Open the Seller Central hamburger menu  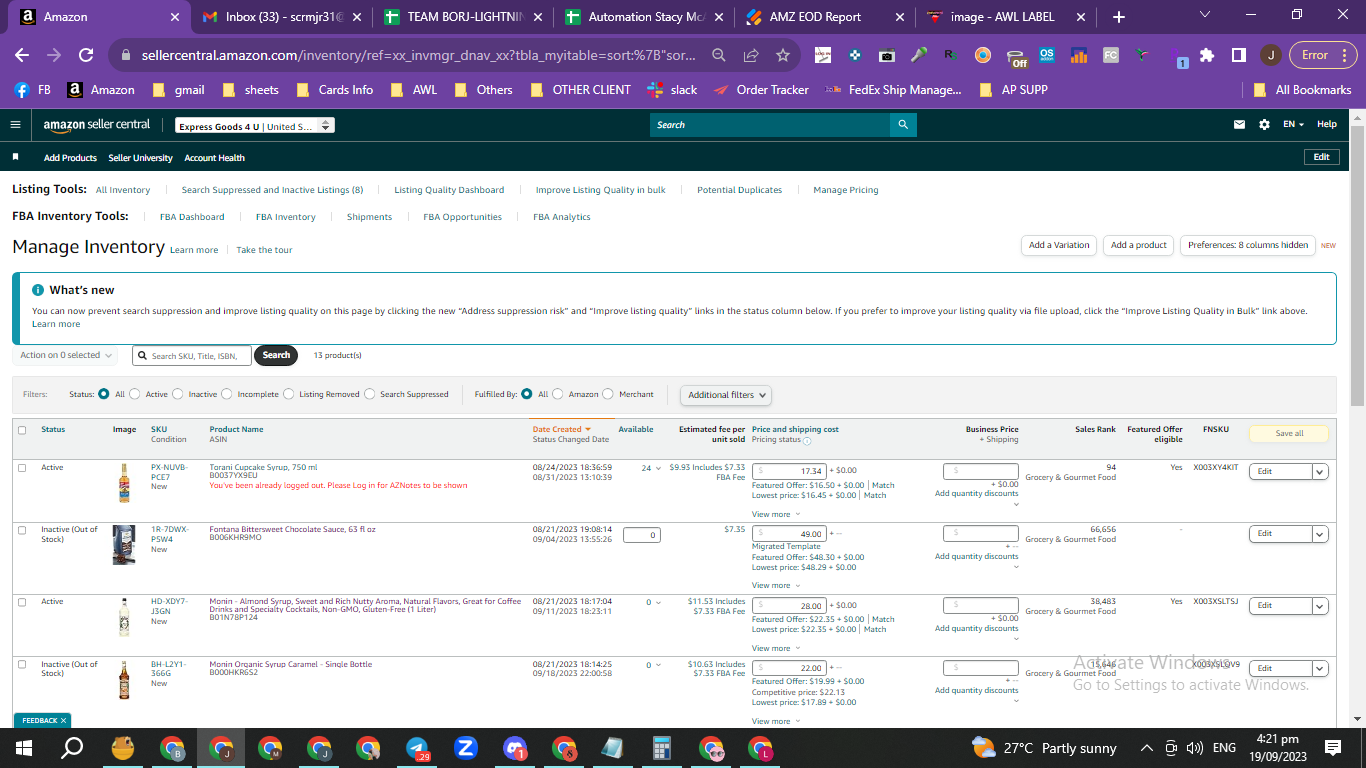[15, 125]
